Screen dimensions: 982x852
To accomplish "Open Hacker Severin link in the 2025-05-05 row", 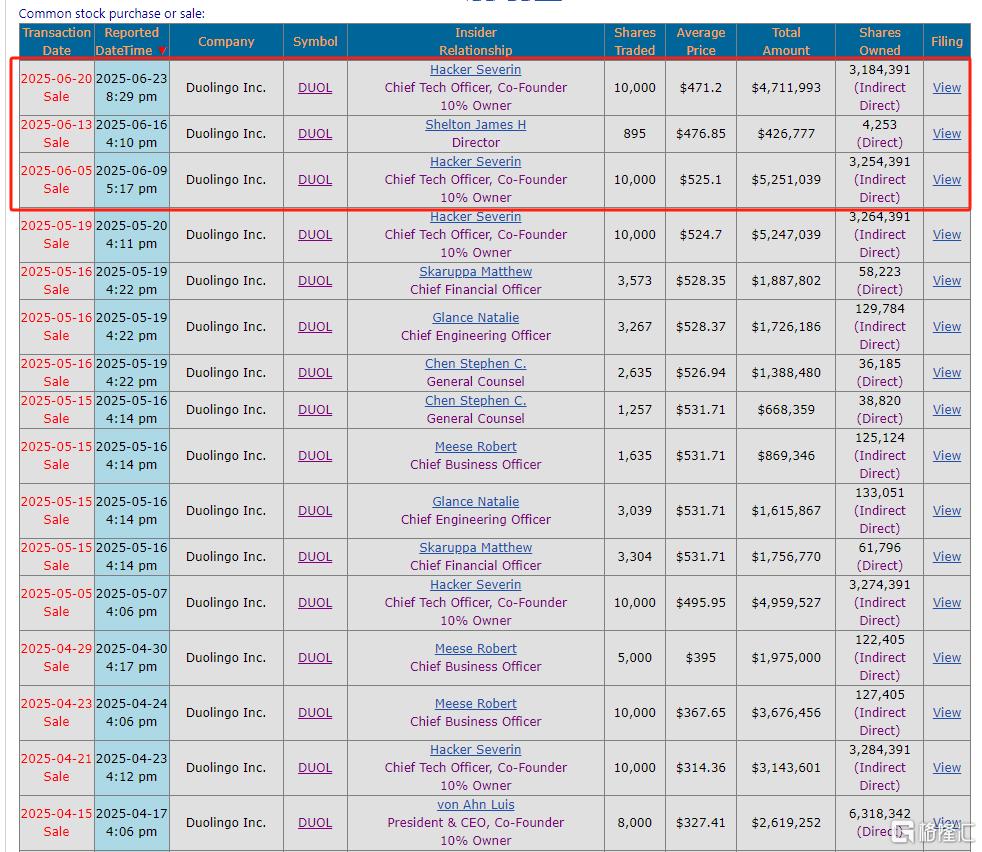I will [x=475, y=584].
